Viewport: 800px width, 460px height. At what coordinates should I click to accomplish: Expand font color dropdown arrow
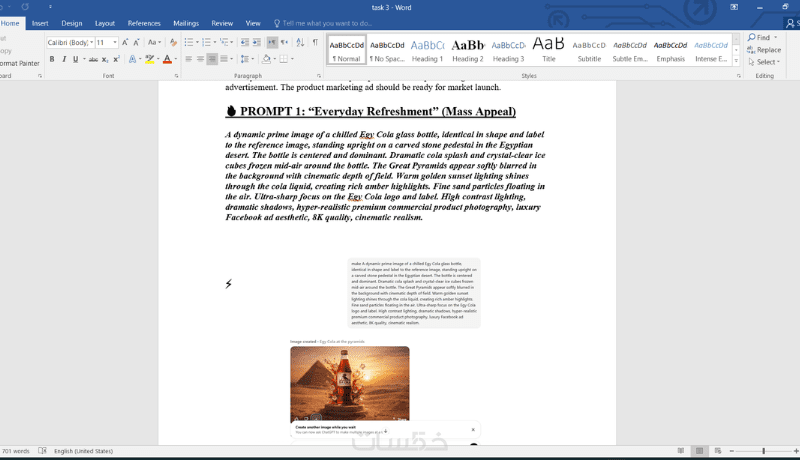[x=176, y=59]
